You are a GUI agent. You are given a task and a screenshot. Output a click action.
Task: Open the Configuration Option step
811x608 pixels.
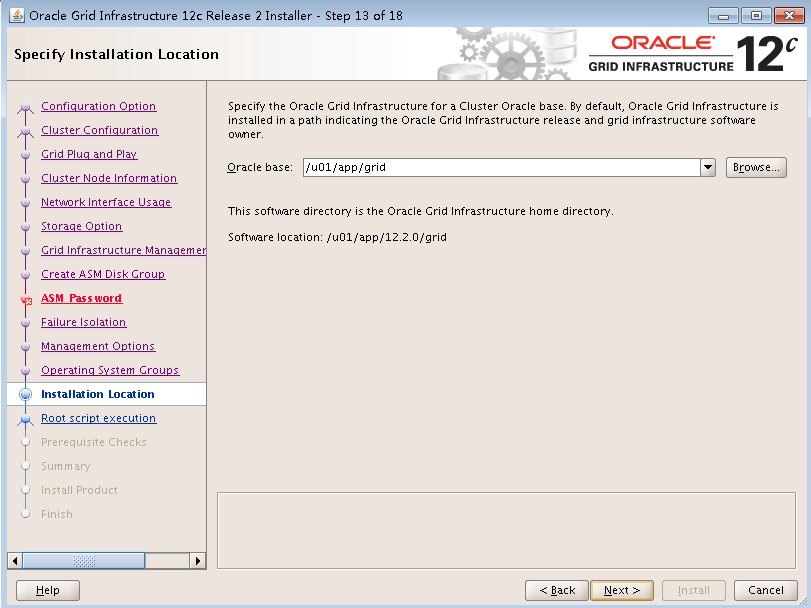98,106
